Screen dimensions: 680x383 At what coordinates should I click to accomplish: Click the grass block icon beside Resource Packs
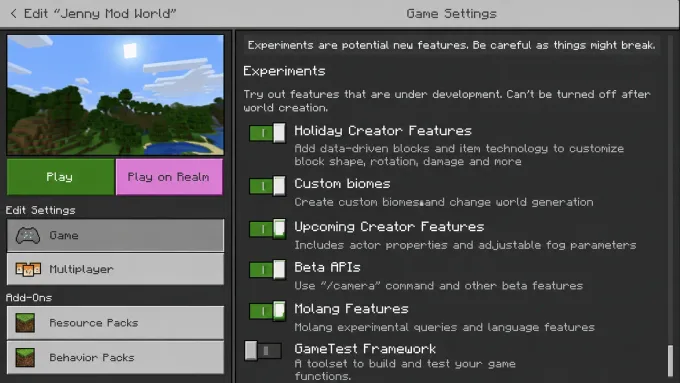point(25,323)
